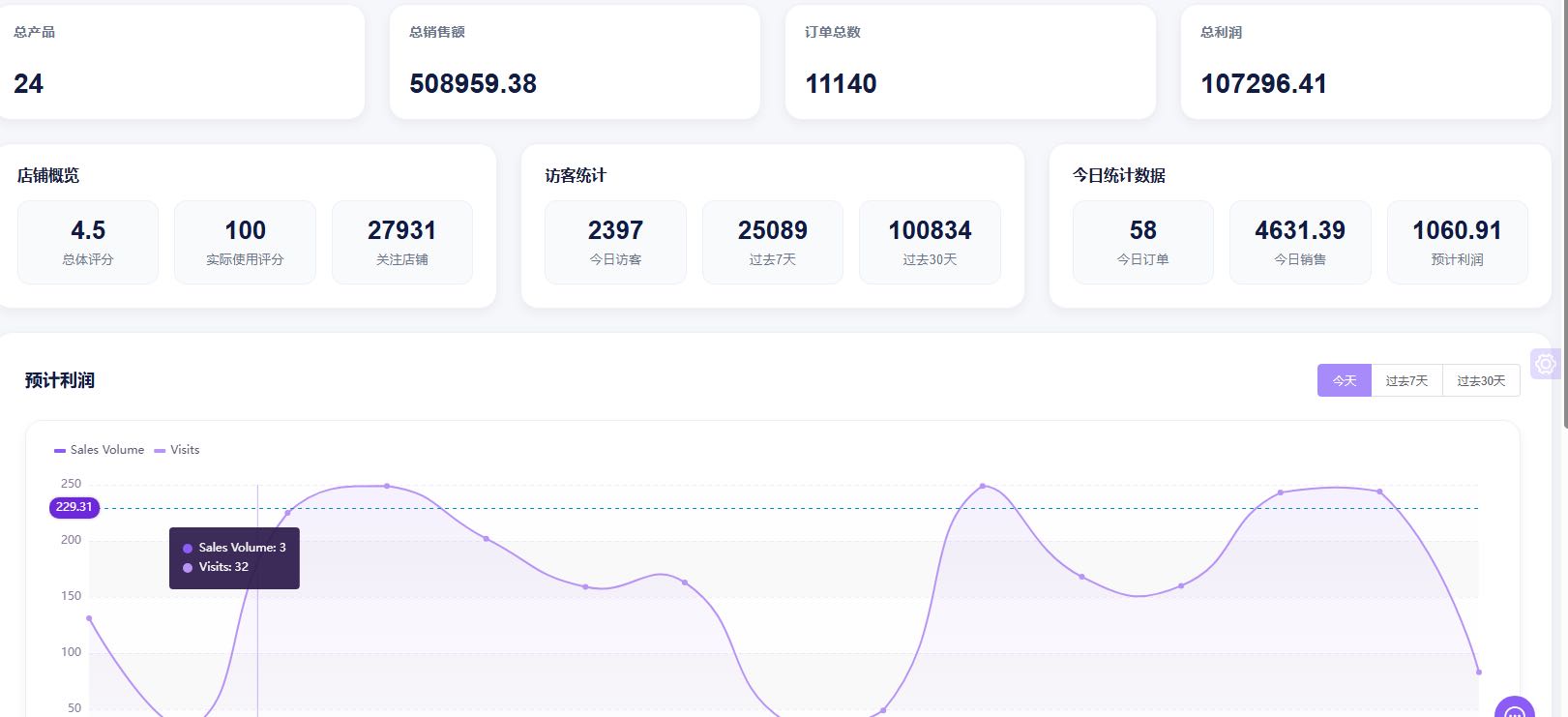
Task: Click the 总利润 value 107296.41
Action: (1263, 84)
